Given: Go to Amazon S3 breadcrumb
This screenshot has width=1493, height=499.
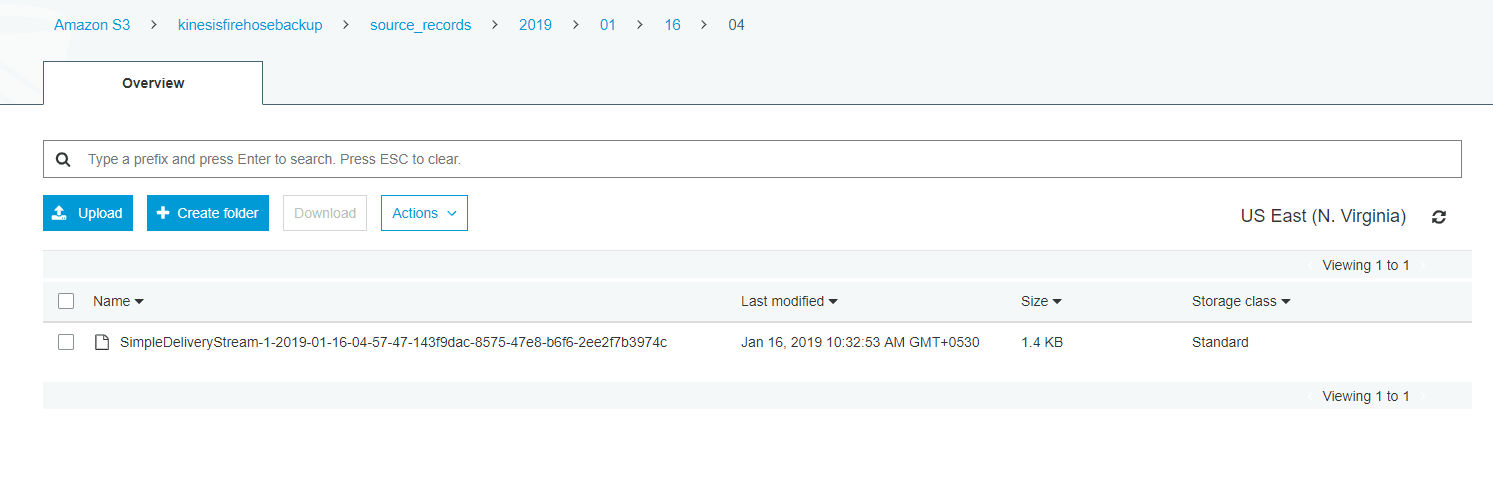Looking at the screenshot, I should (x=92, y=25).
